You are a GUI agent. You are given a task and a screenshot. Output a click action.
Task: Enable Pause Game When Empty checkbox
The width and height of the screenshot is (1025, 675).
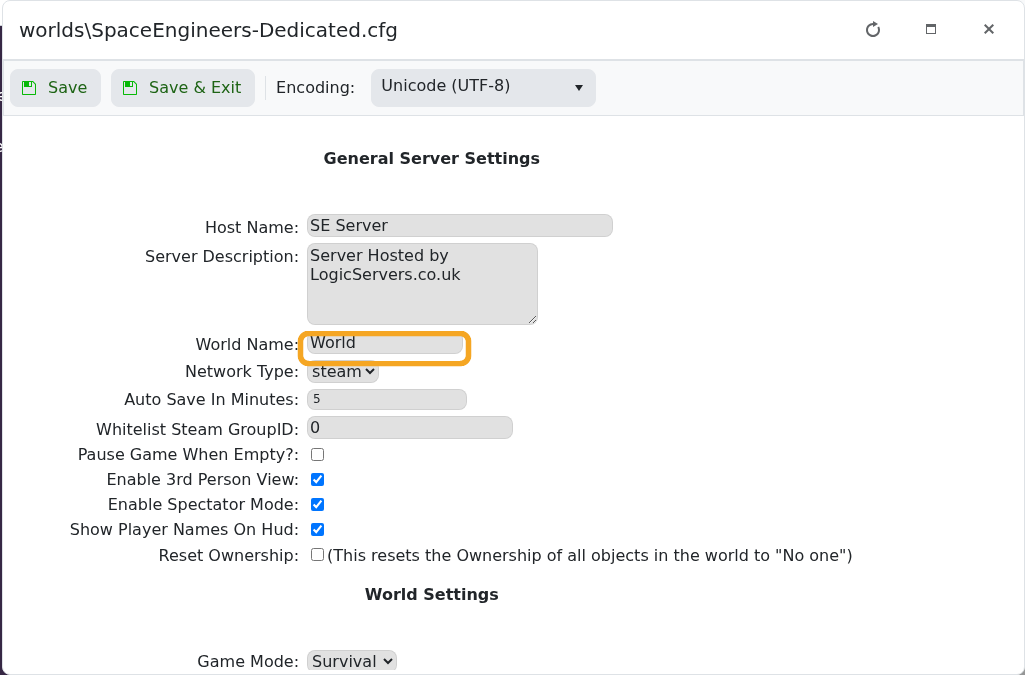click(318, 454)
